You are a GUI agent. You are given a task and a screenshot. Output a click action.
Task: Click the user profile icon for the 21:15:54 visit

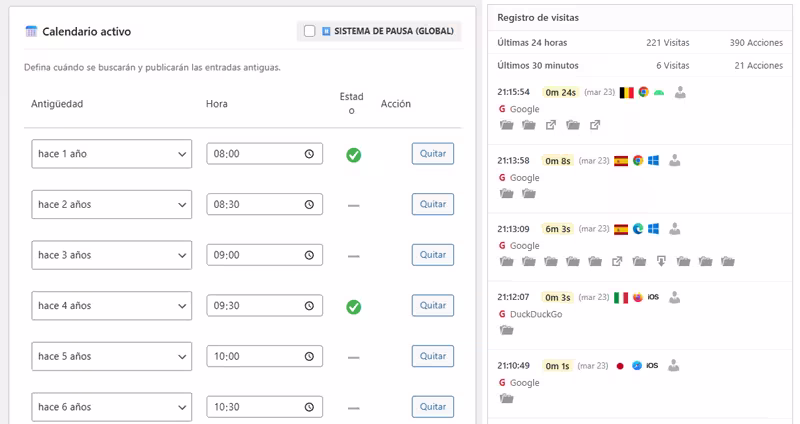coord(680,92)
